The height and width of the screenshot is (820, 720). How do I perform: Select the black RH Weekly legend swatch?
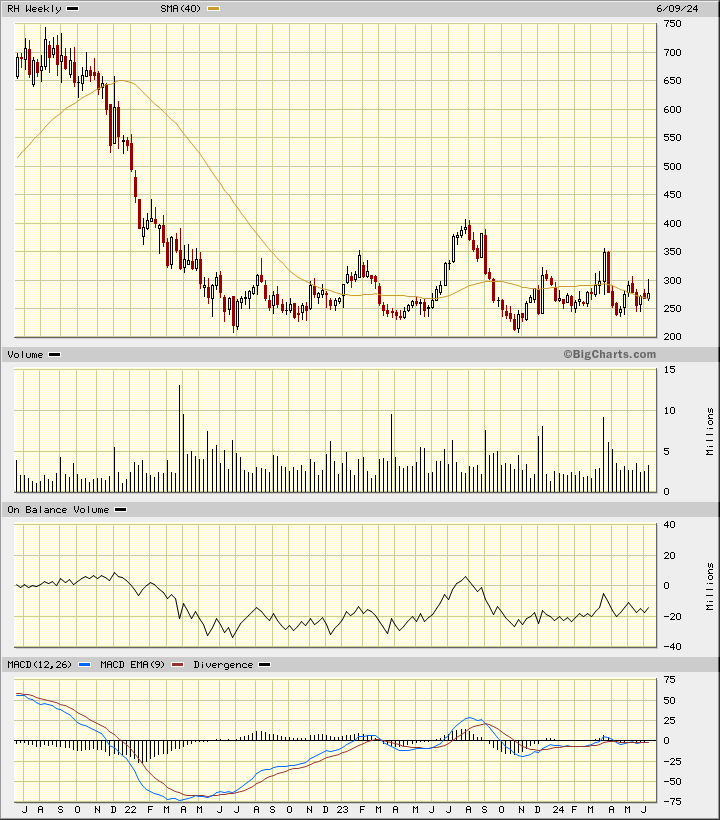coord(72,9)
